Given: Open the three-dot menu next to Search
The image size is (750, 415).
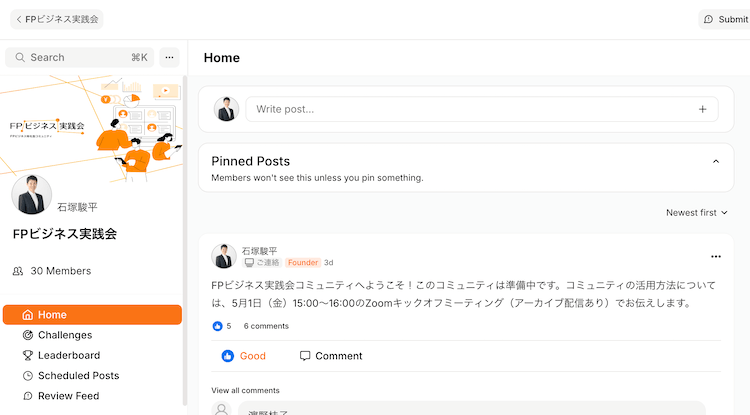Looking at the screenshot, I should click(x=169, y=57).
